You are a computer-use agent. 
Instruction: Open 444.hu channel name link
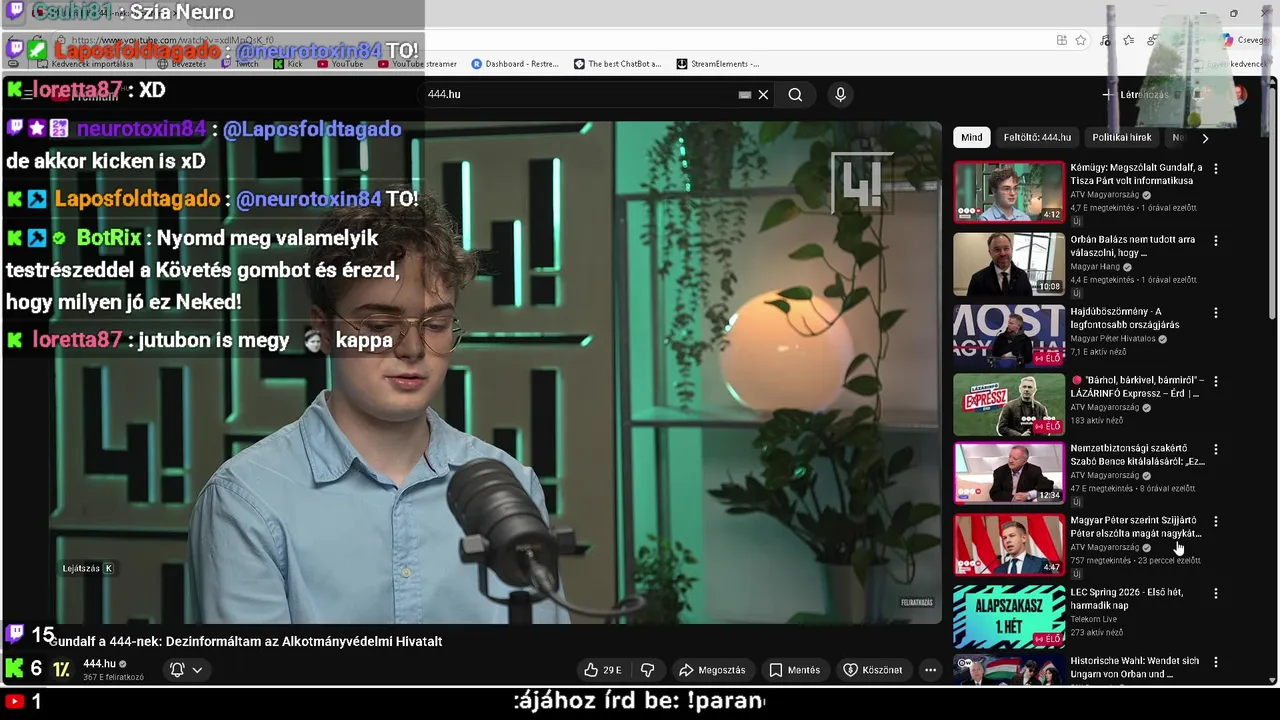(99, 664)
